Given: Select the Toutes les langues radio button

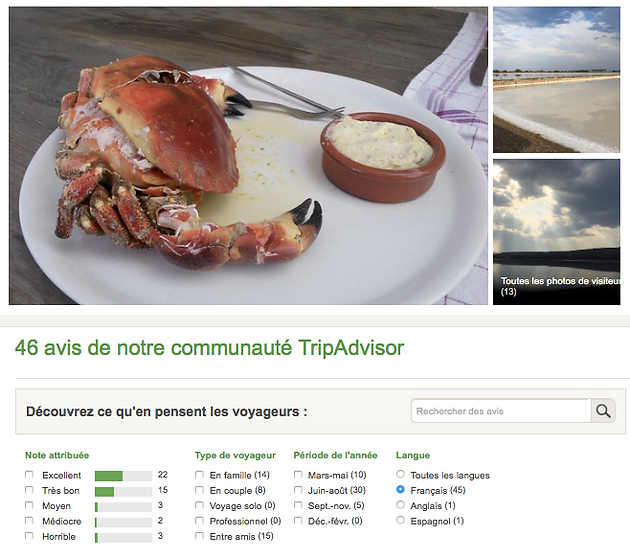Looking at the screenshot, I should point(400,474).
